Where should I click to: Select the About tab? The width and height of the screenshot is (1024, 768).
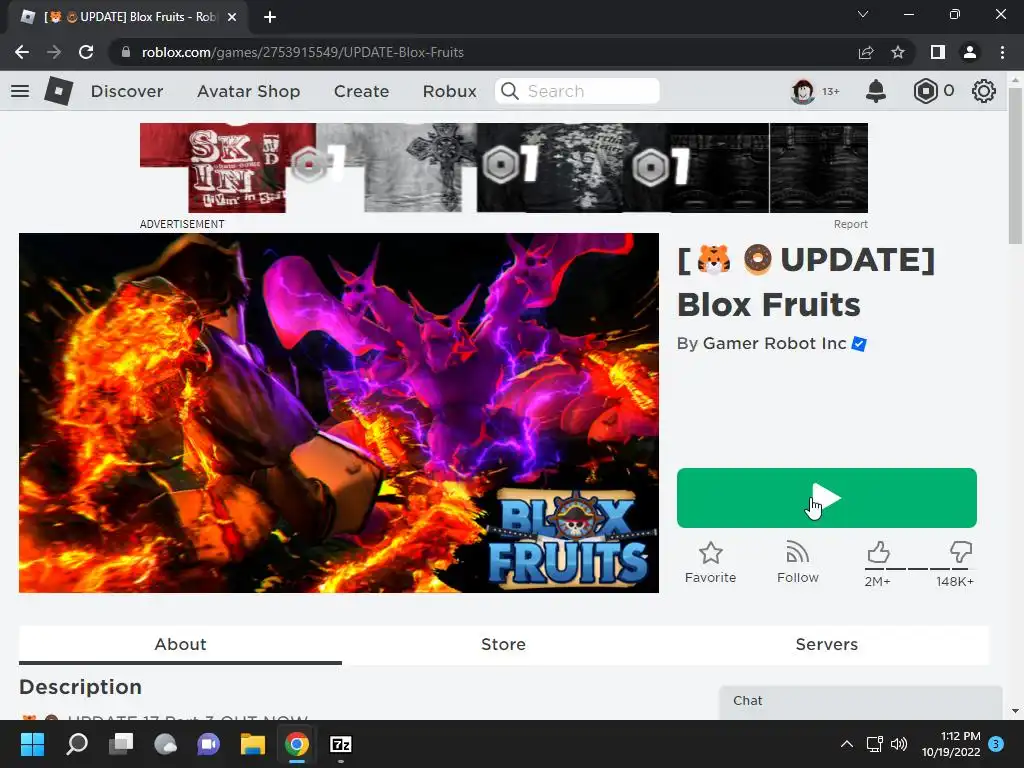[x=180, y=645]
